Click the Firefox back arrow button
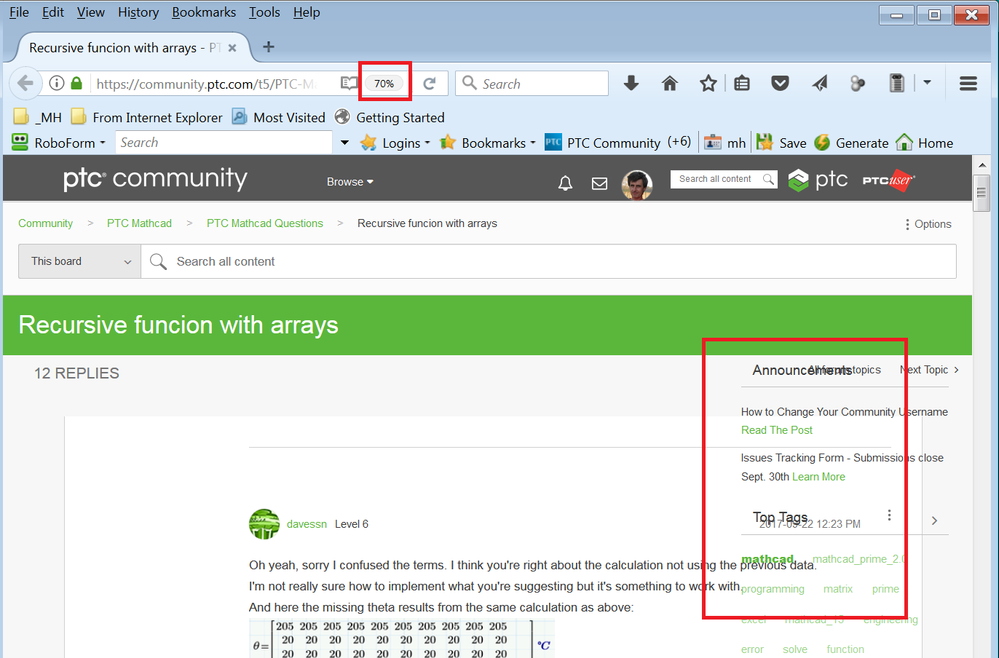This screenshot has height=658, width=999. click(26, 84)
